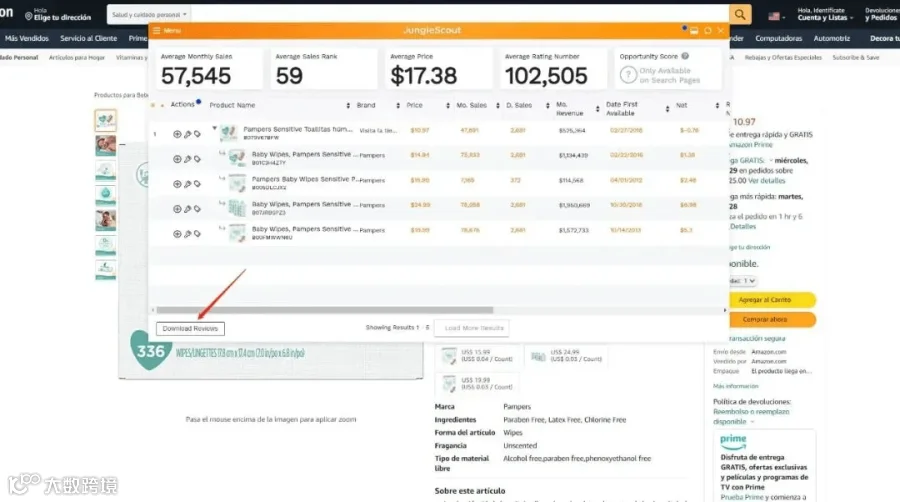Open Servicio al Cliente navigation item
Screen dimensions: 900x502
tap(88, 38)
